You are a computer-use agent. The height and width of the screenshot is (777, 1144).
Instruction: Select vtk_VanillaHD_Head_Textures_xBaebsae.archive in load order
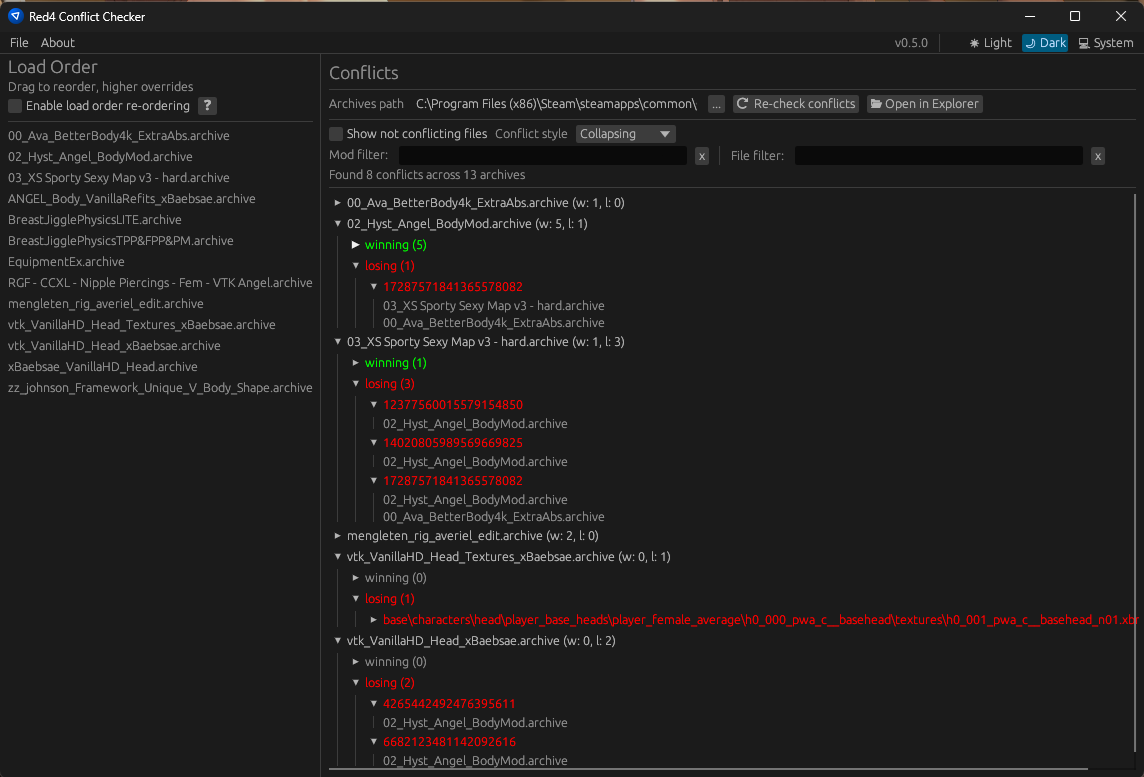(142, 325)
